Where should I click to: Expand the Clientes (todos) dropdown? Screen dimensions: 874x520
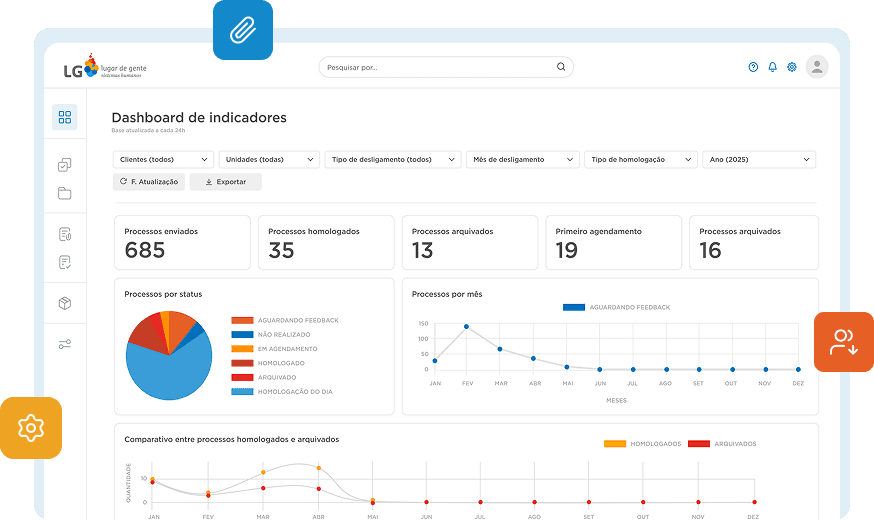click(163, 159)
